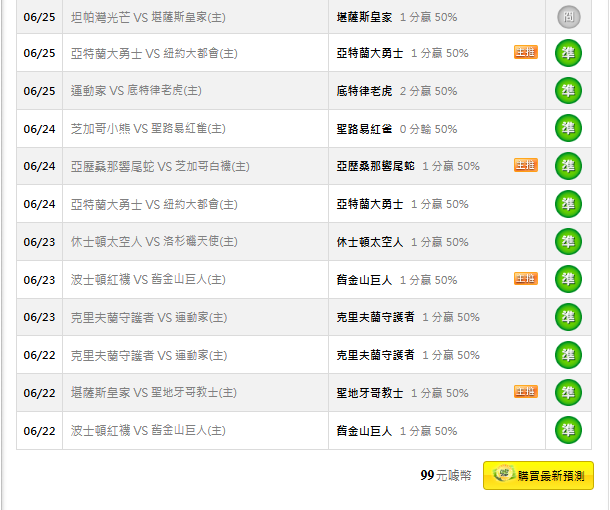
Task: Click prediction 底特律老虎 2分贏 50%
Action: tap(397, 91)
